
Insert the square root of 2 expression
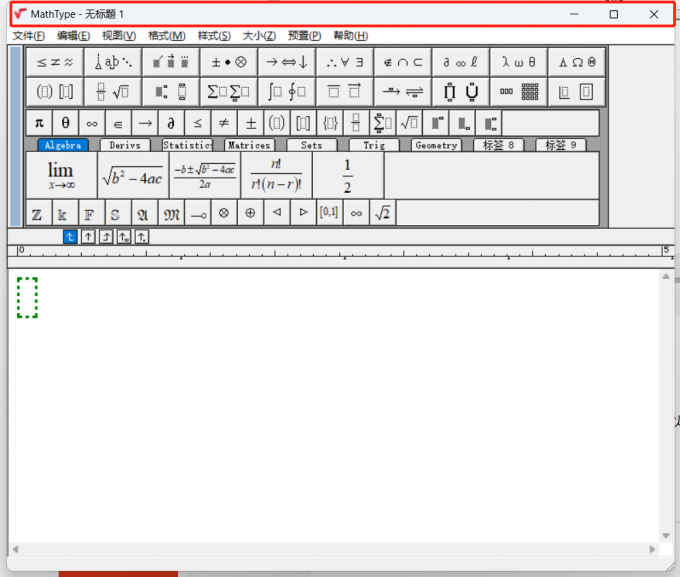click(382, 213)
